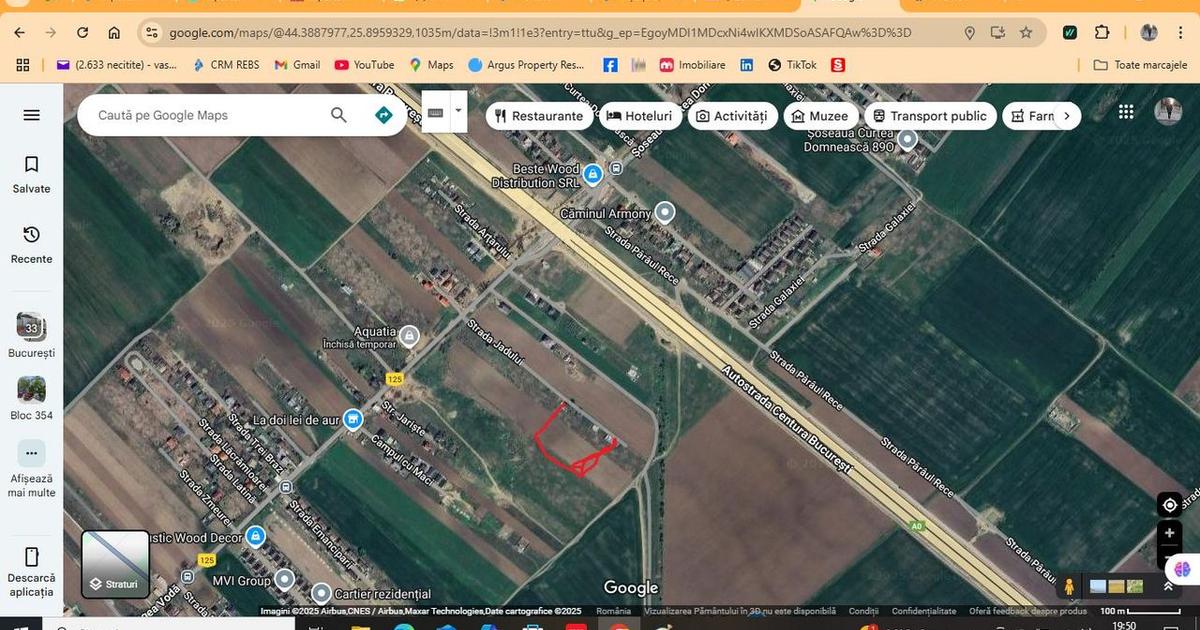This screenshot has height=630, width=1200.
Task: Open the Google Maps hamburger menu
Action: (31, 114)
